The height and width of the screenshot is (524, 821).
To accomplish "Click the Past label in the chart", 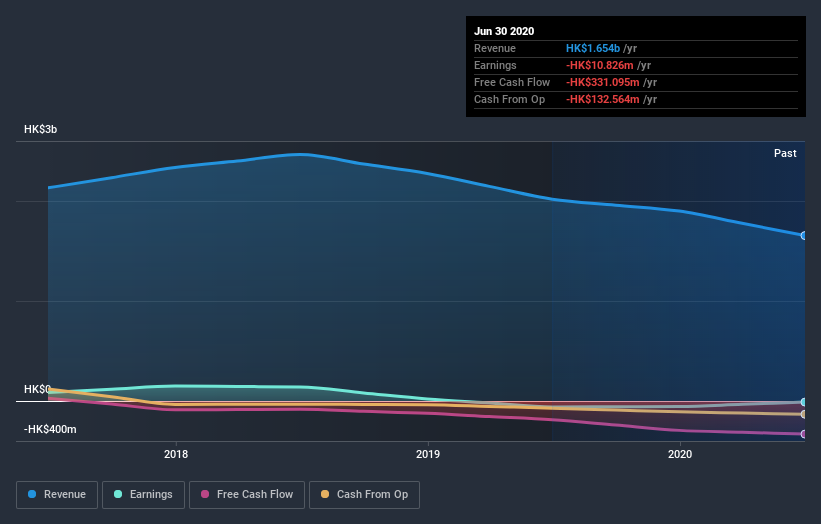I will [x=785, y=153].
